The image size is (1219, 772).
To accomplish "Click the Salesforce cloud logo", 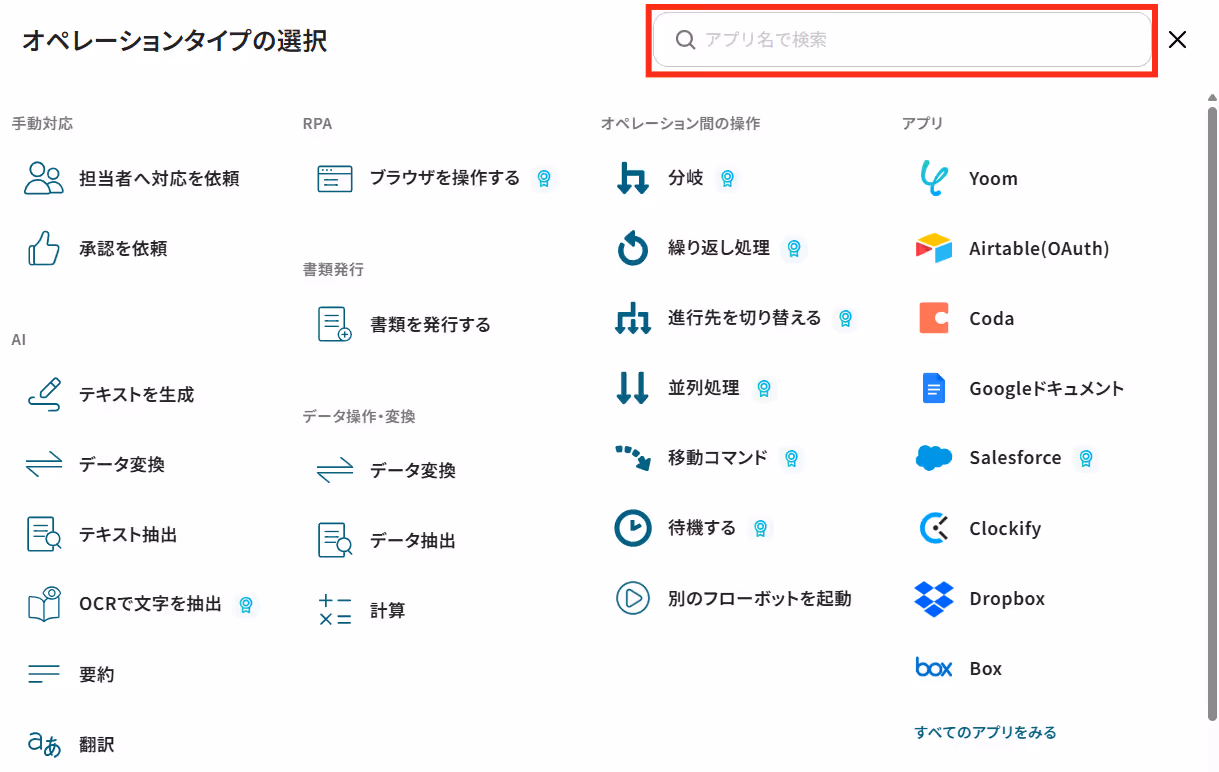I will pyautogui.click(x=934, y=458).
